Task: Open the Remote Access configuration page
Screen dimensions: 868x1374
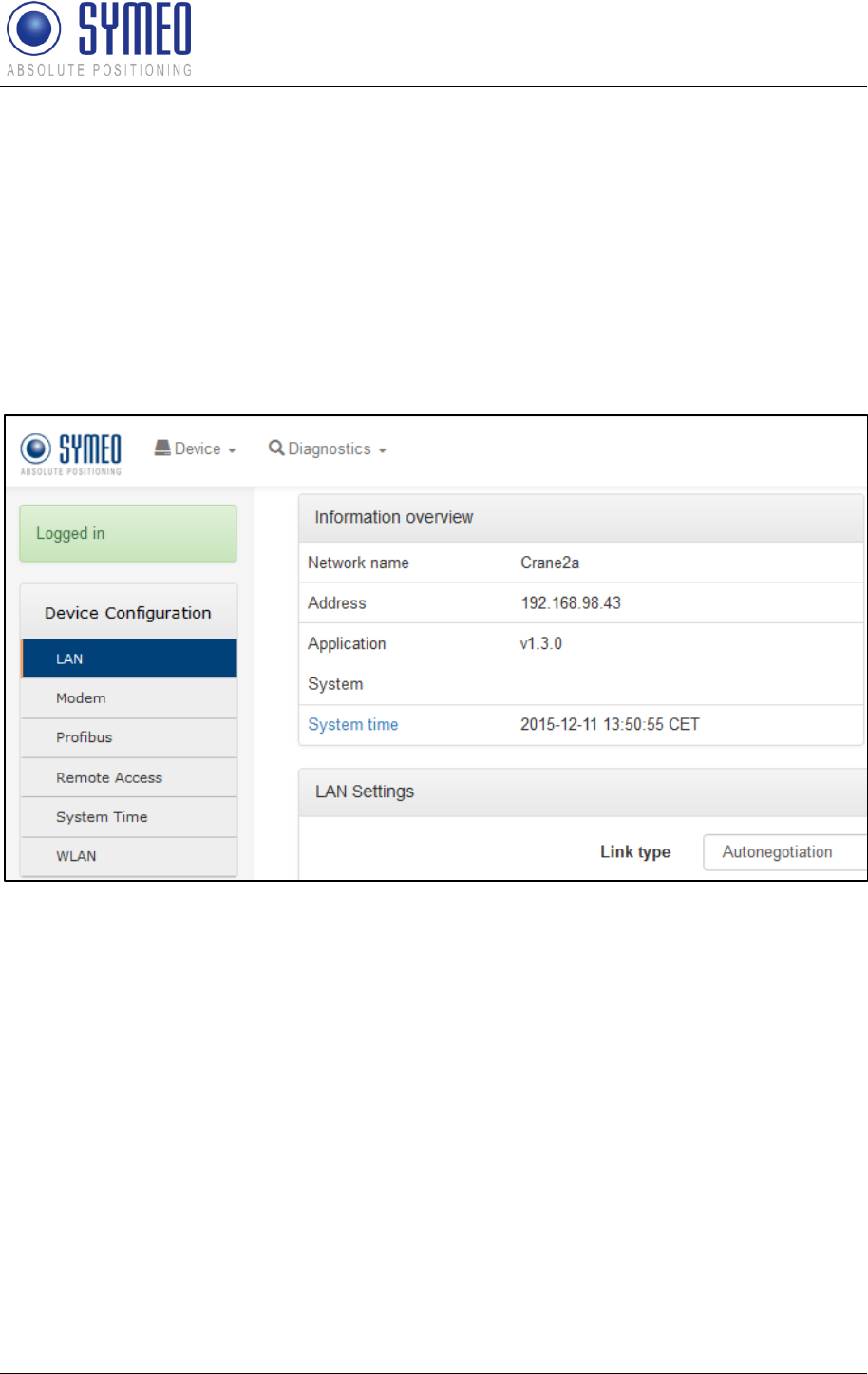Action: tap(129, 777)
